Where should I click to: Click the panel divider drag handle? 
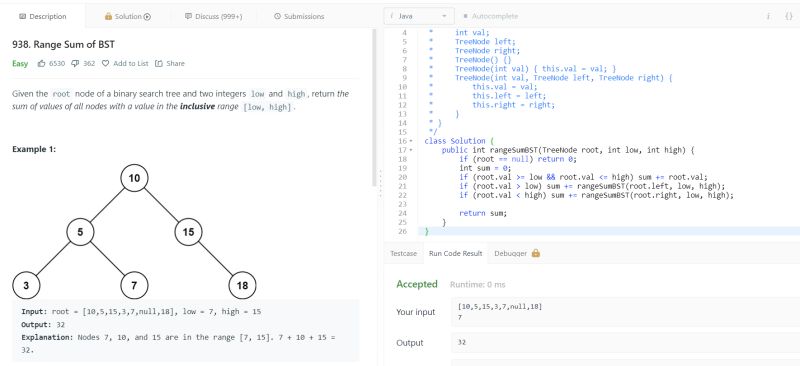click(x=380, y=184)
